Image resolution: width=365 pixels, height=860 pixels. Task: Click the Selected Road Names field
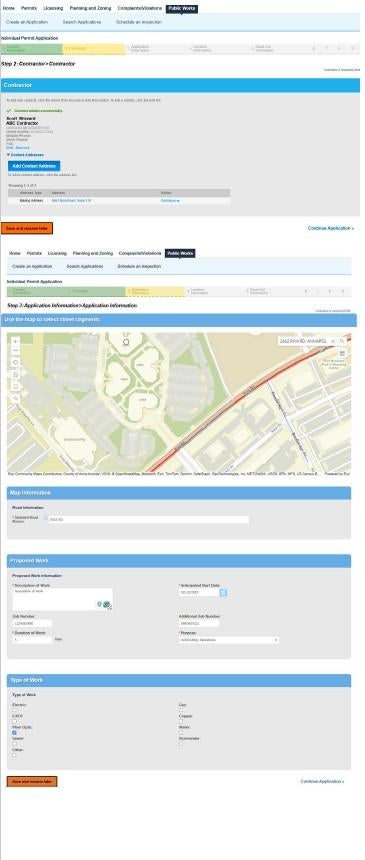click(148, 519)
